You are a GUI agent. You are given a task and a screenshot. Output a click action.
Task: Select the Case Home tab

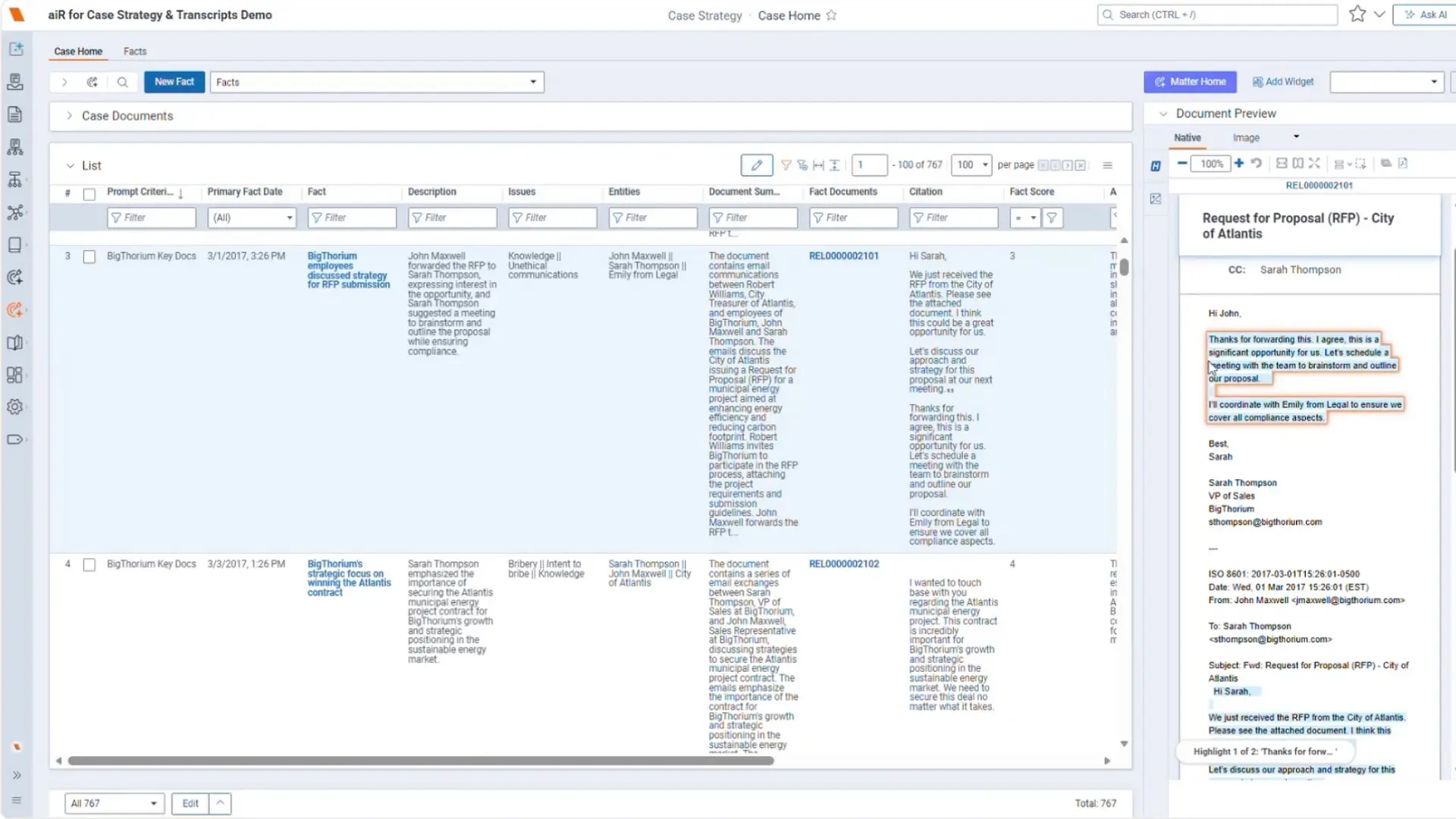(78, 52)
